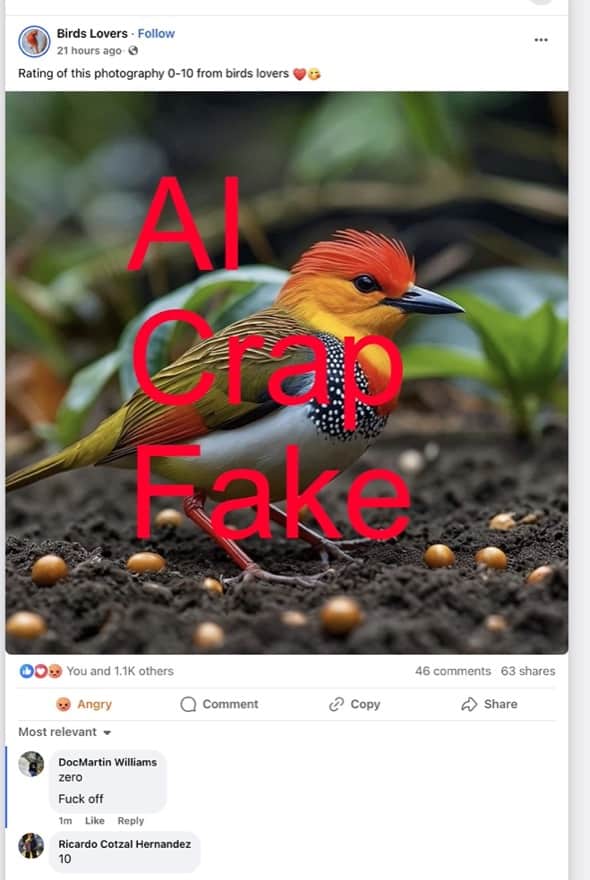Reply to DocMartin Williams' comment
The image size is (590, 880).
[131, 821]
